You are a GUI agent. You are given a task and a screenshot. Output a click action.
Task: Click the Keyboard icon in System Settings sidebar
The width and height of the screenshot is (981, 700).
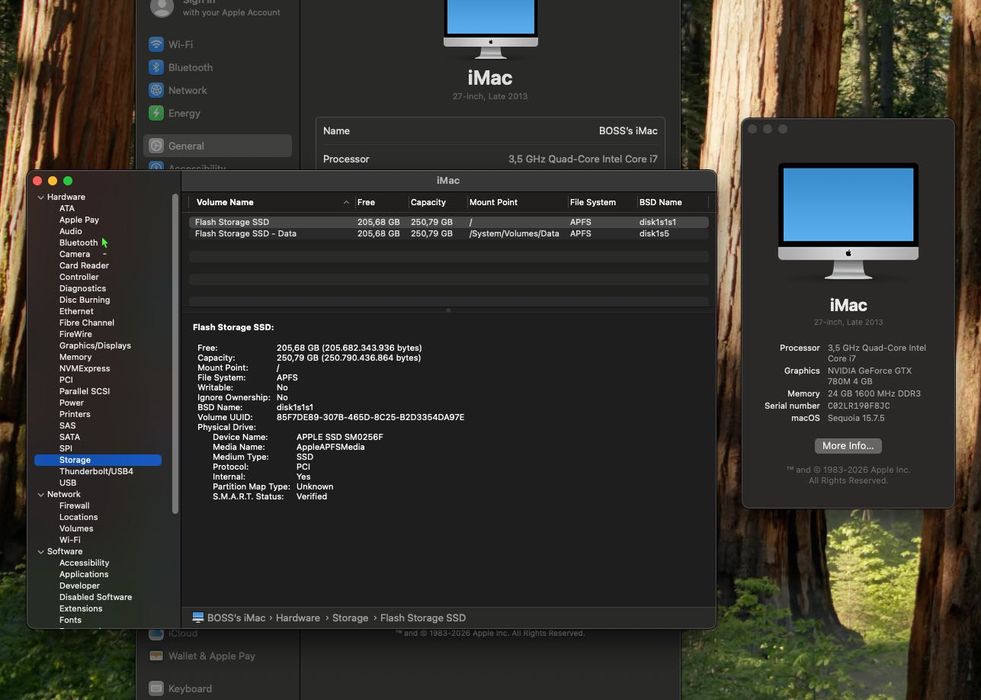tap(156, 688)
